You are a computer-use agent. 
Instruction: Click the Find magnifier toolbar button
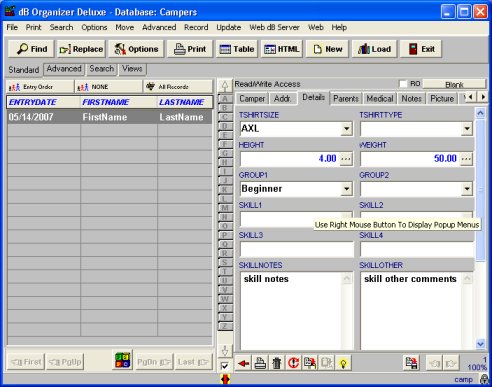[32, 49]
